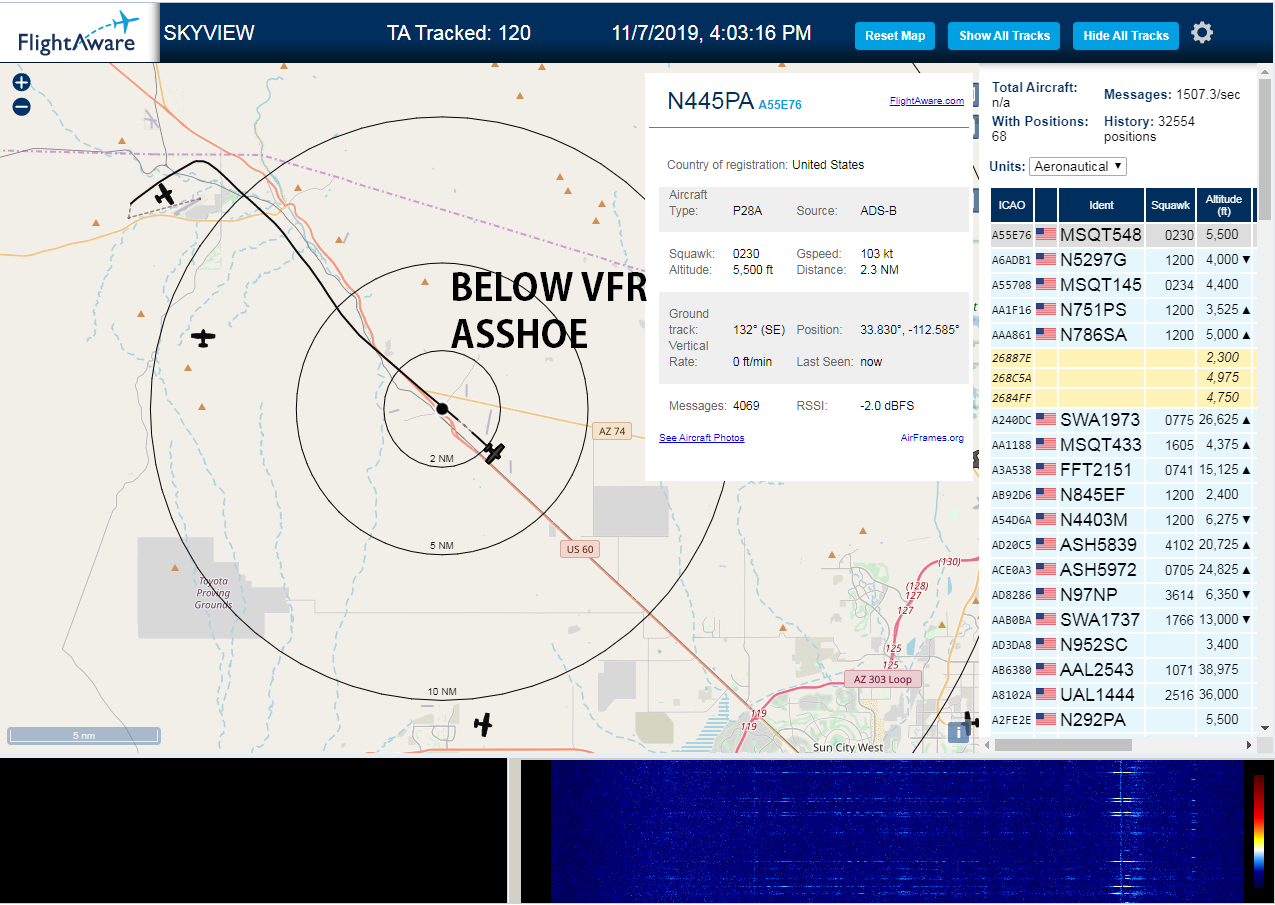This screenshot has width=1275, height=905.
Task: Click the SKYVIEW header title
Action: tap(209, 33)
